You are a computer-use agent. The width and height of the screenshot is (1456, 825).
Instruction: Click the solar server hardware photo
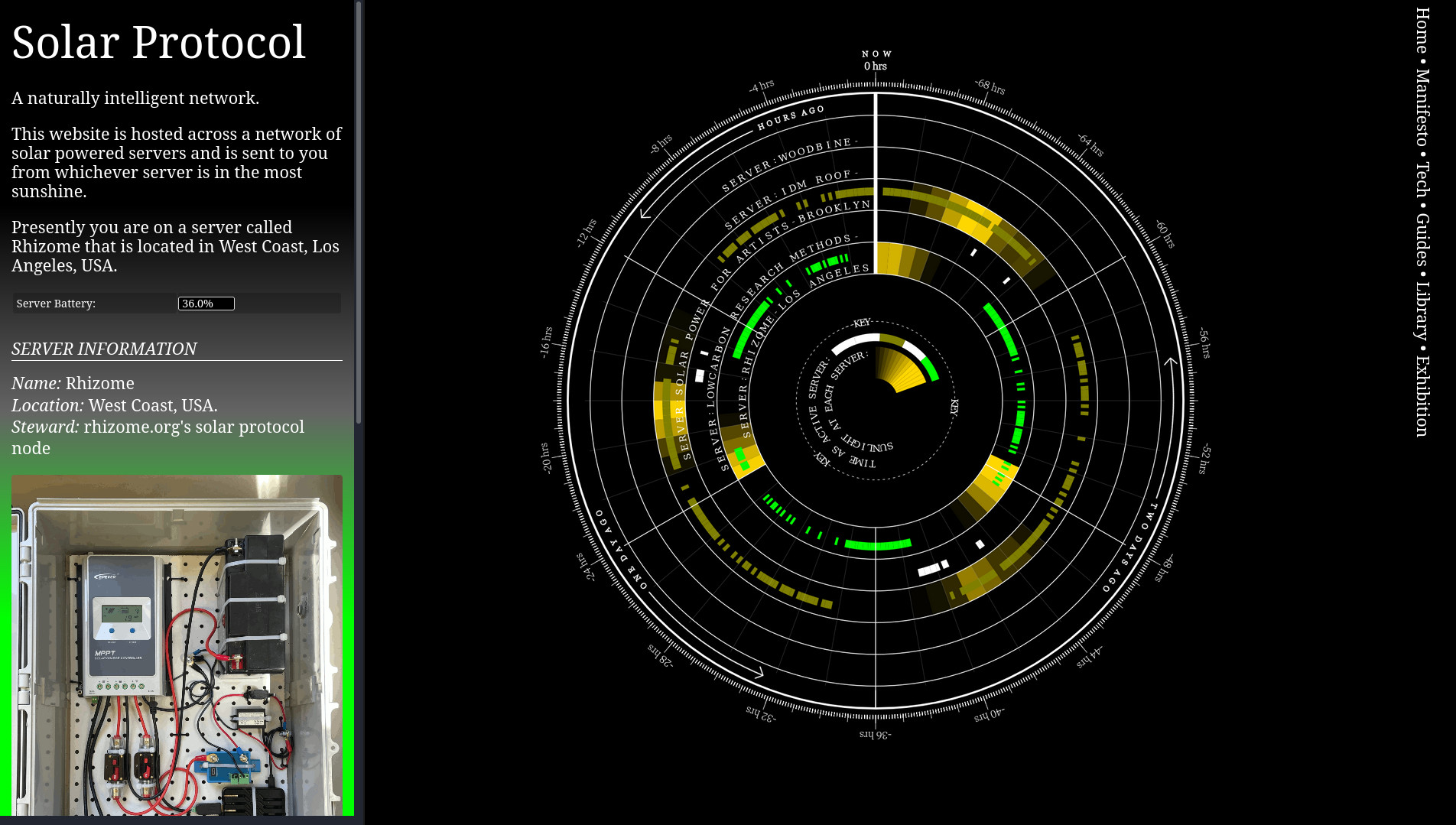click(x=177, y=645)
